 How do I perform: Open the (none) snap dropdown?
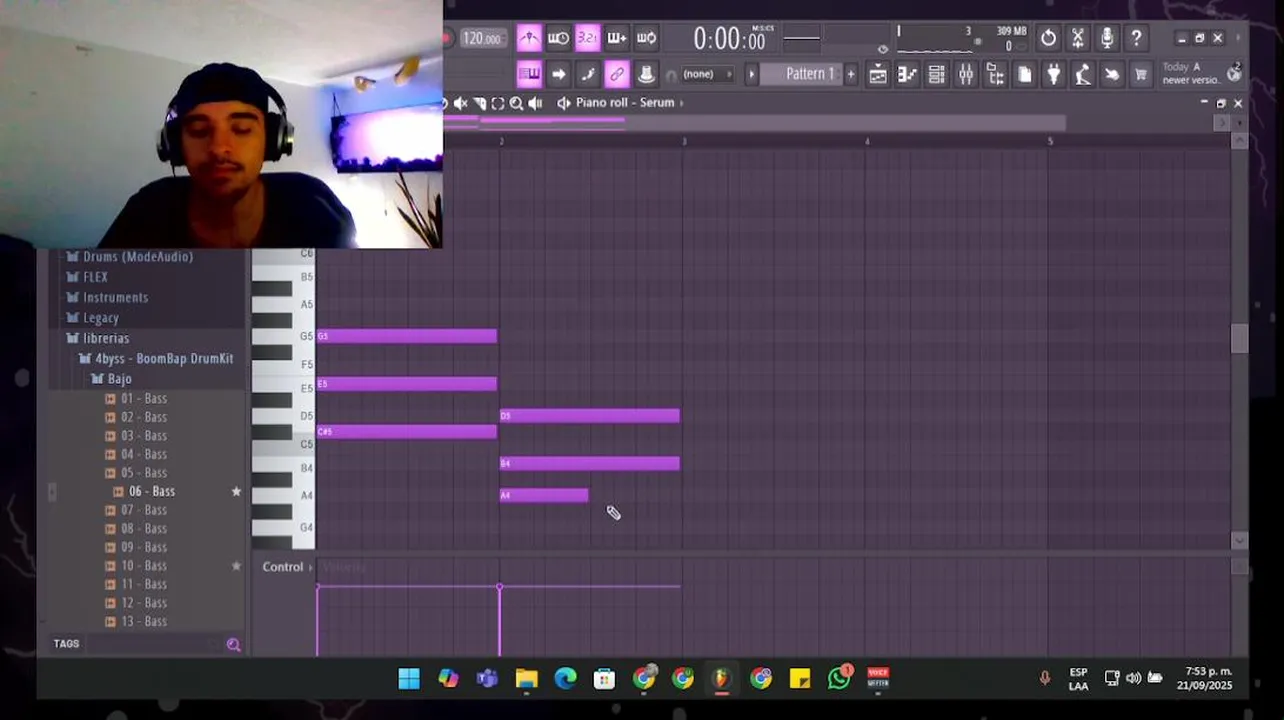click(x=706, y=74)
